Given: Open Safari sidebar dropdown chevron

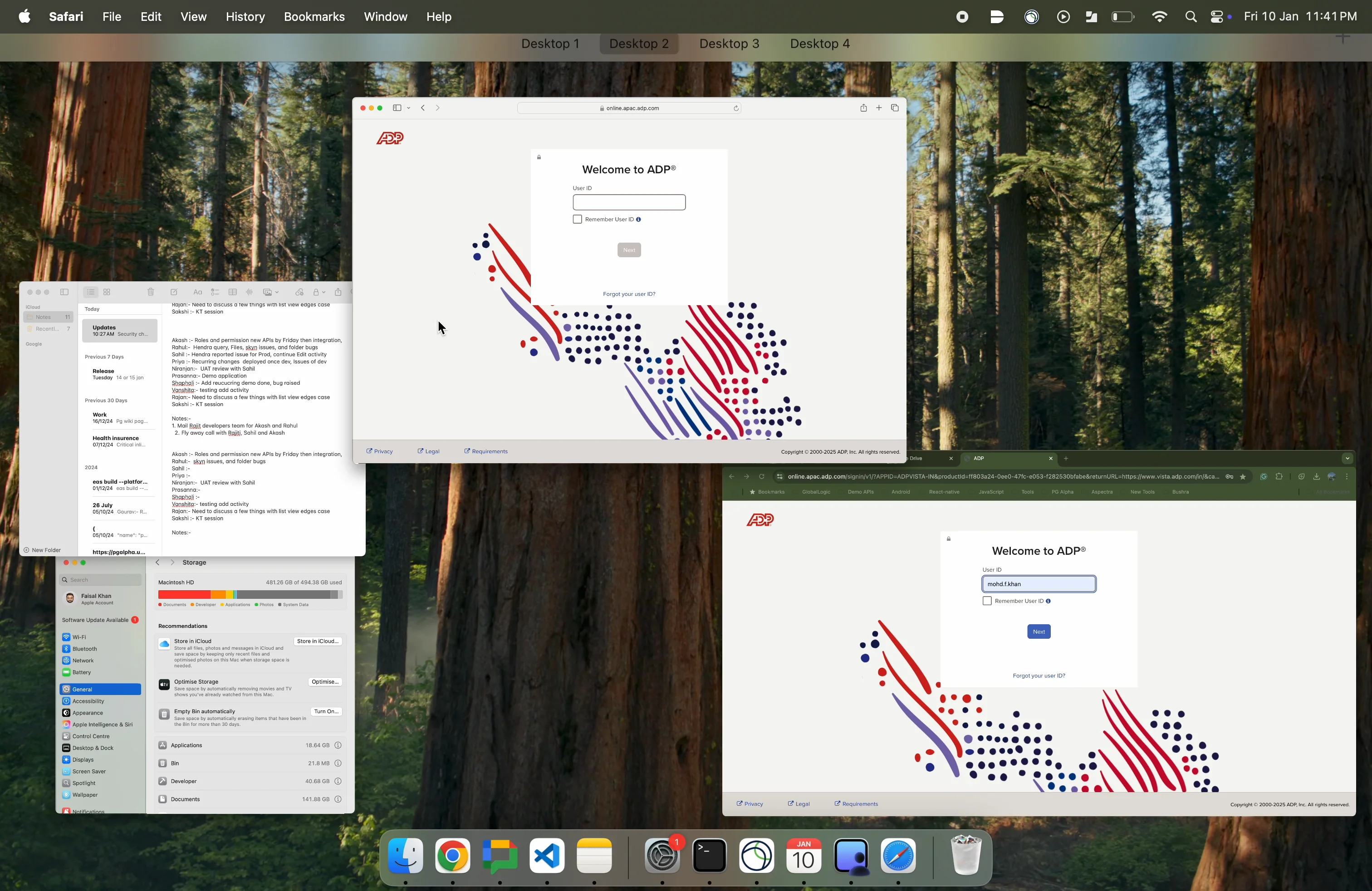Looking at the screenshot, I should click(x=409, y=108).
